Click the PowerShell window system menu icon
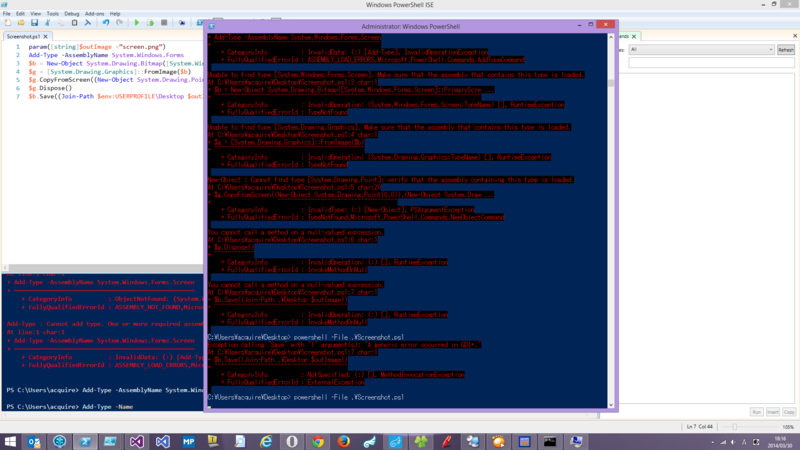The image size is (800, 450). pos(212,26)
